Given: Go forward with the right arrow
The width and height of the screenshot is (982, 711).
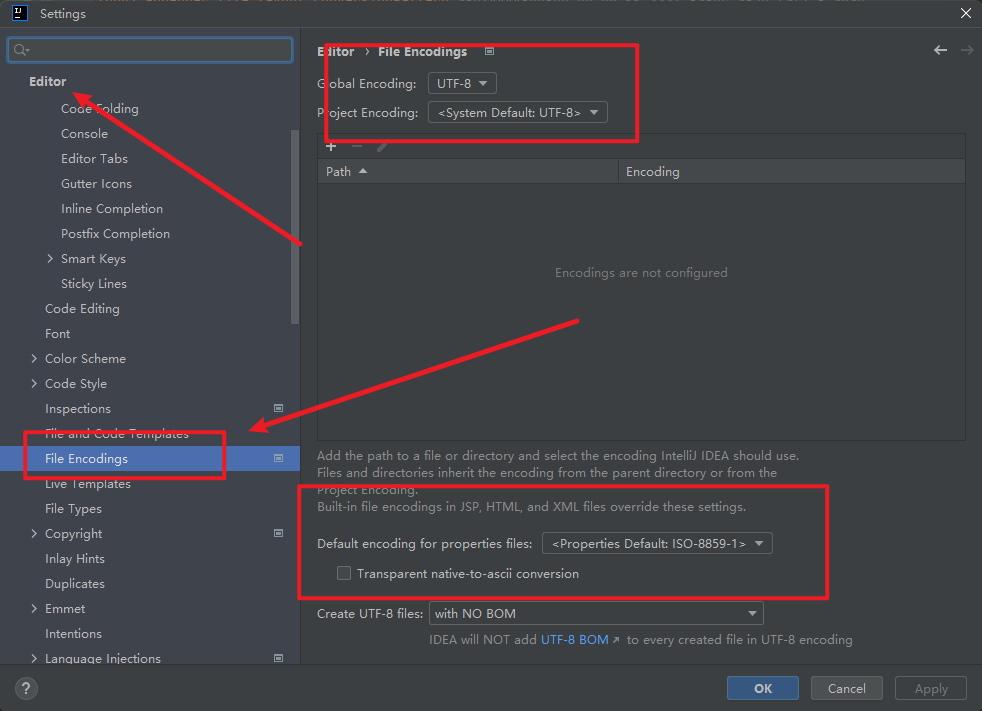Looking at the screenshot, I should (x=967, y=50).
